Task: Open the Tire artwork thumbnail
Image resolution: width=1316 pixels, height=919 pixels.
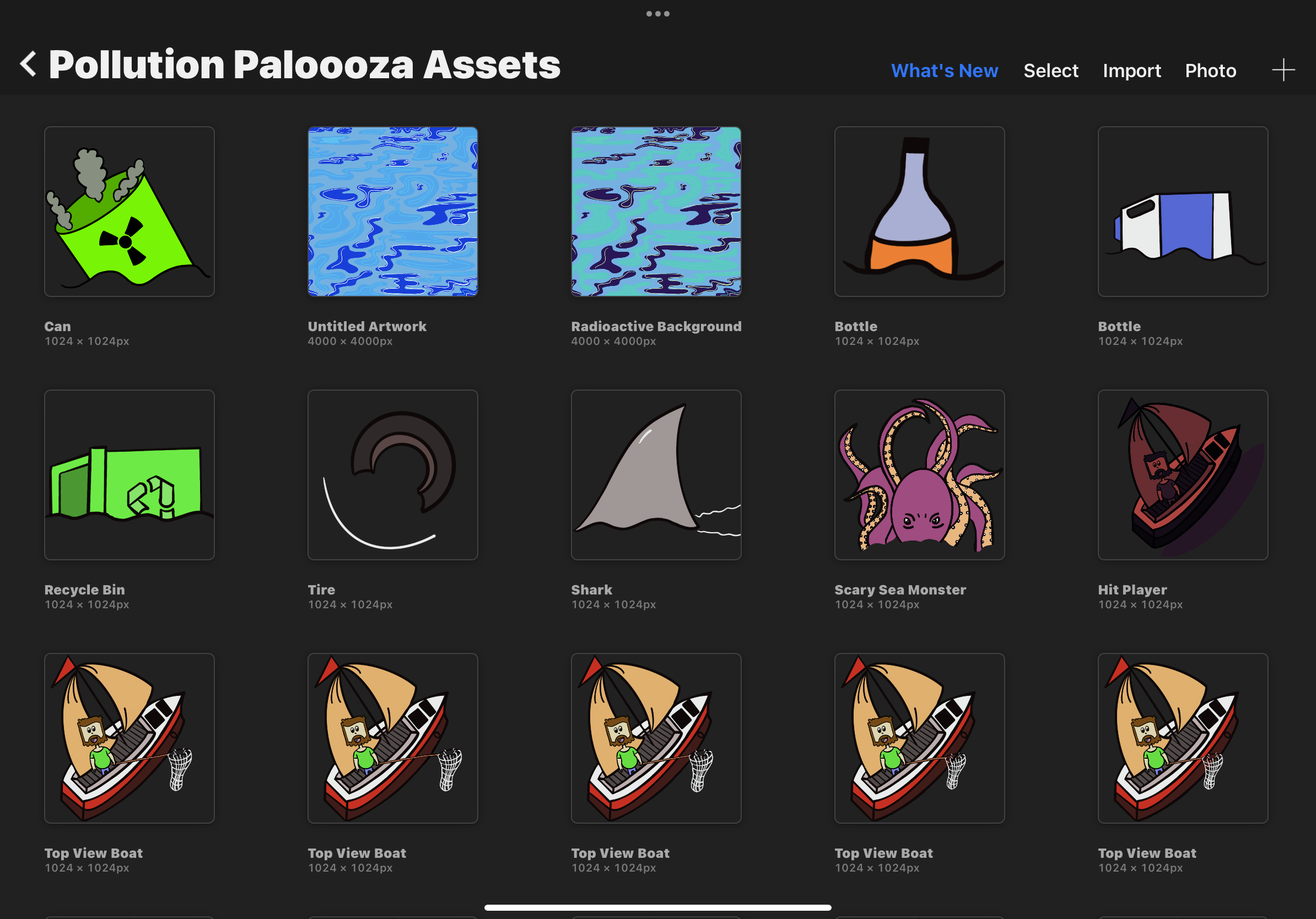Action: tap(392, 475)
